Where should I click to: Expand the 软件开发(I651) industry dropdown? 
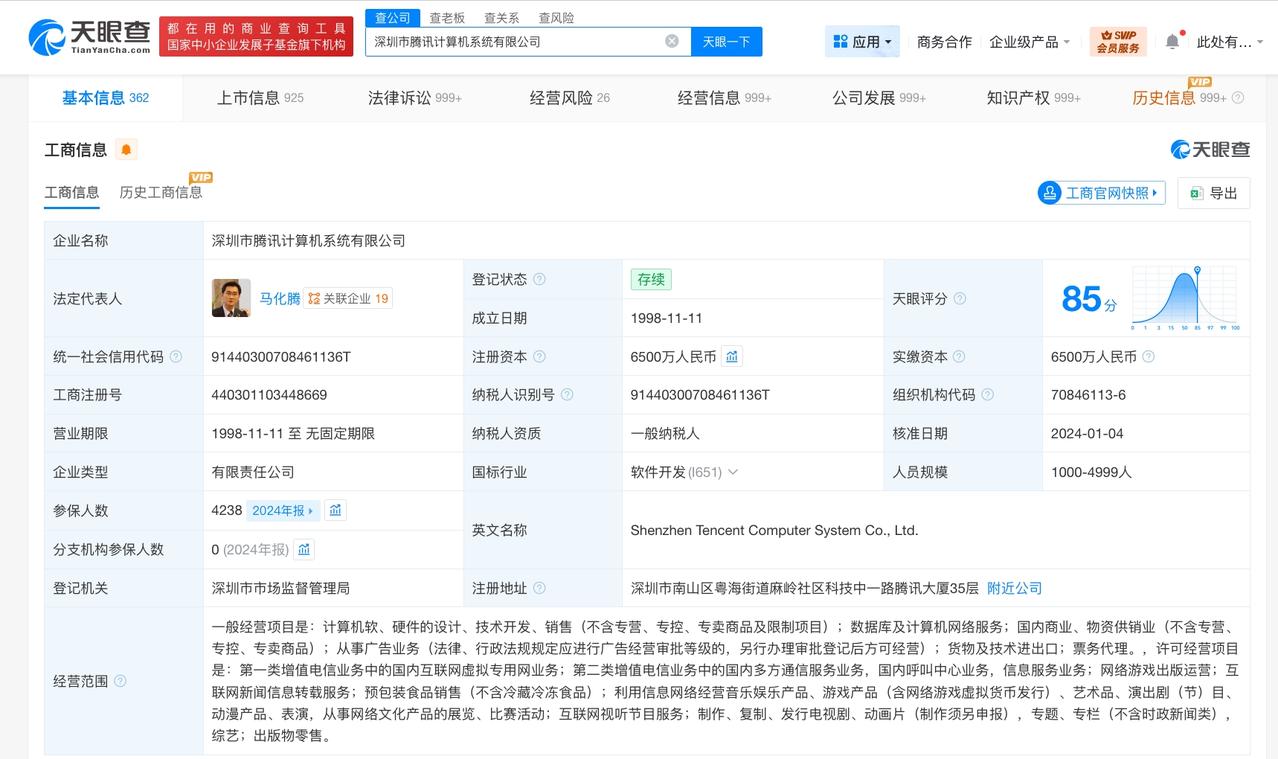pos(733,471)
